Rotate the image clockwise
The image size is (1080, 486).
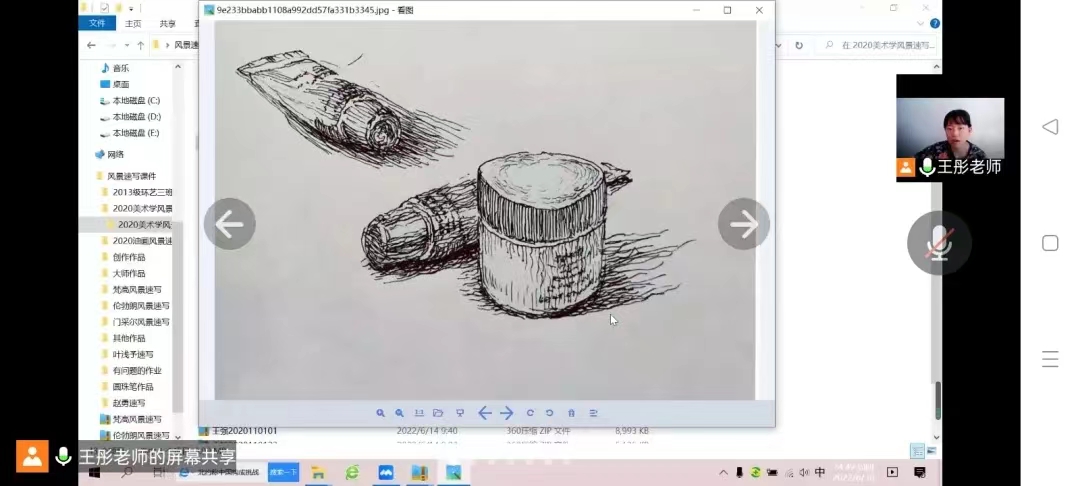pyautogui.click(x=530, y=413)
